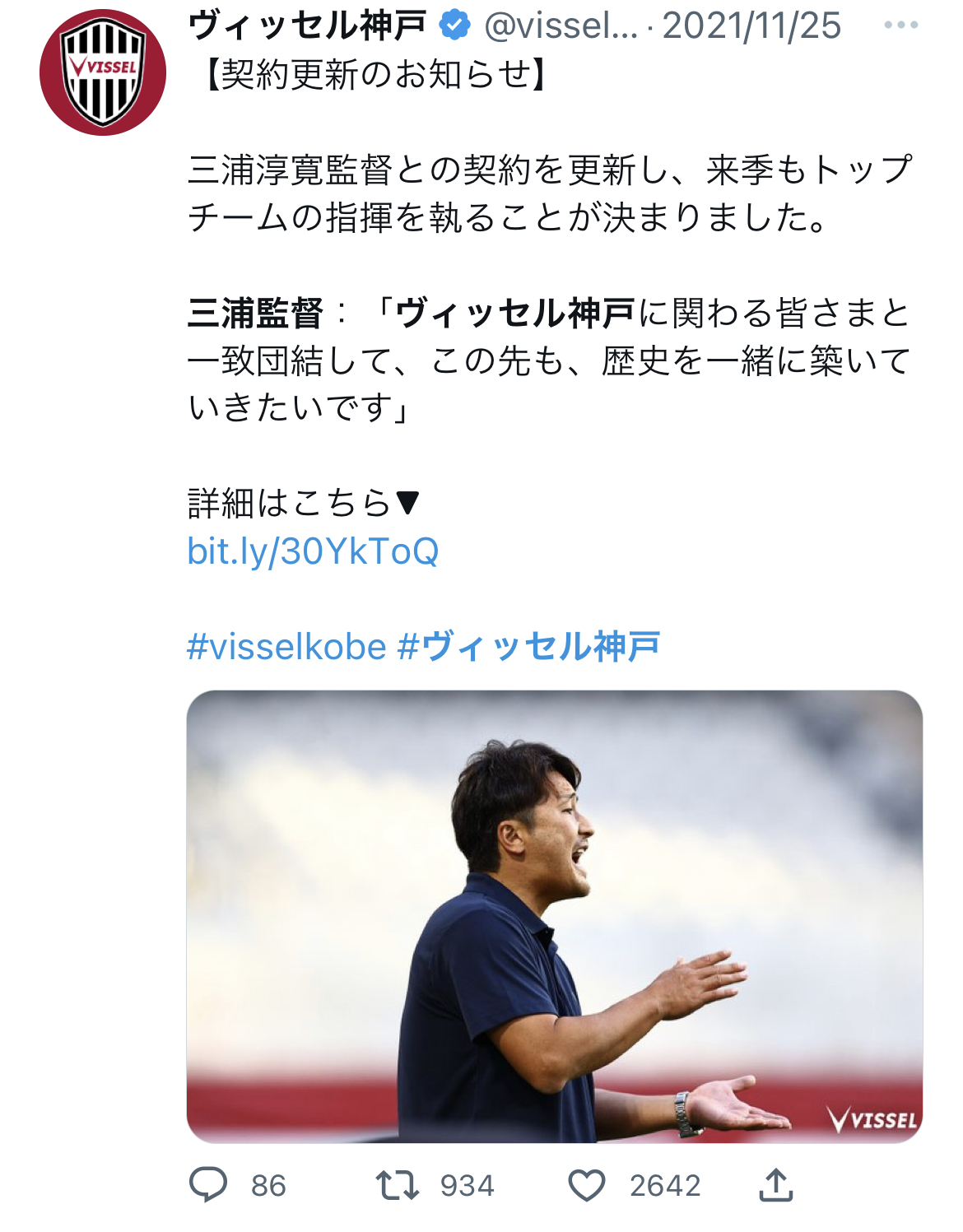Tap the retweet arrows icon
Image resolution: width=963 pixels, height=1232 pixels.
point(398,1185)
